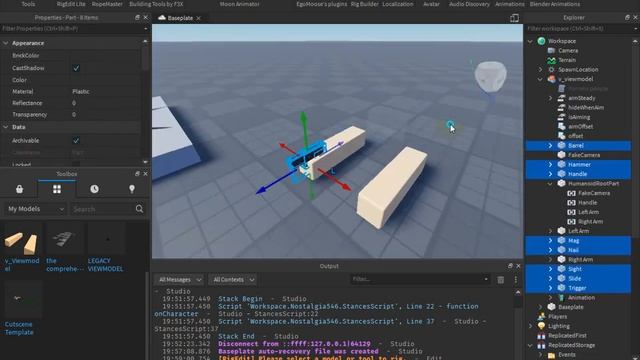
Task: Collapse the Workspace tree node
Action: point(530,41)
